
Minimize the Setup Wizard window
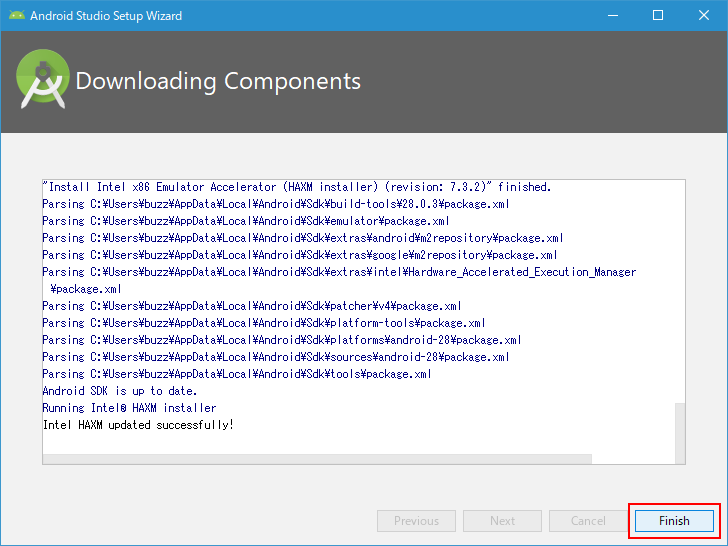click(x=613, y=15)
